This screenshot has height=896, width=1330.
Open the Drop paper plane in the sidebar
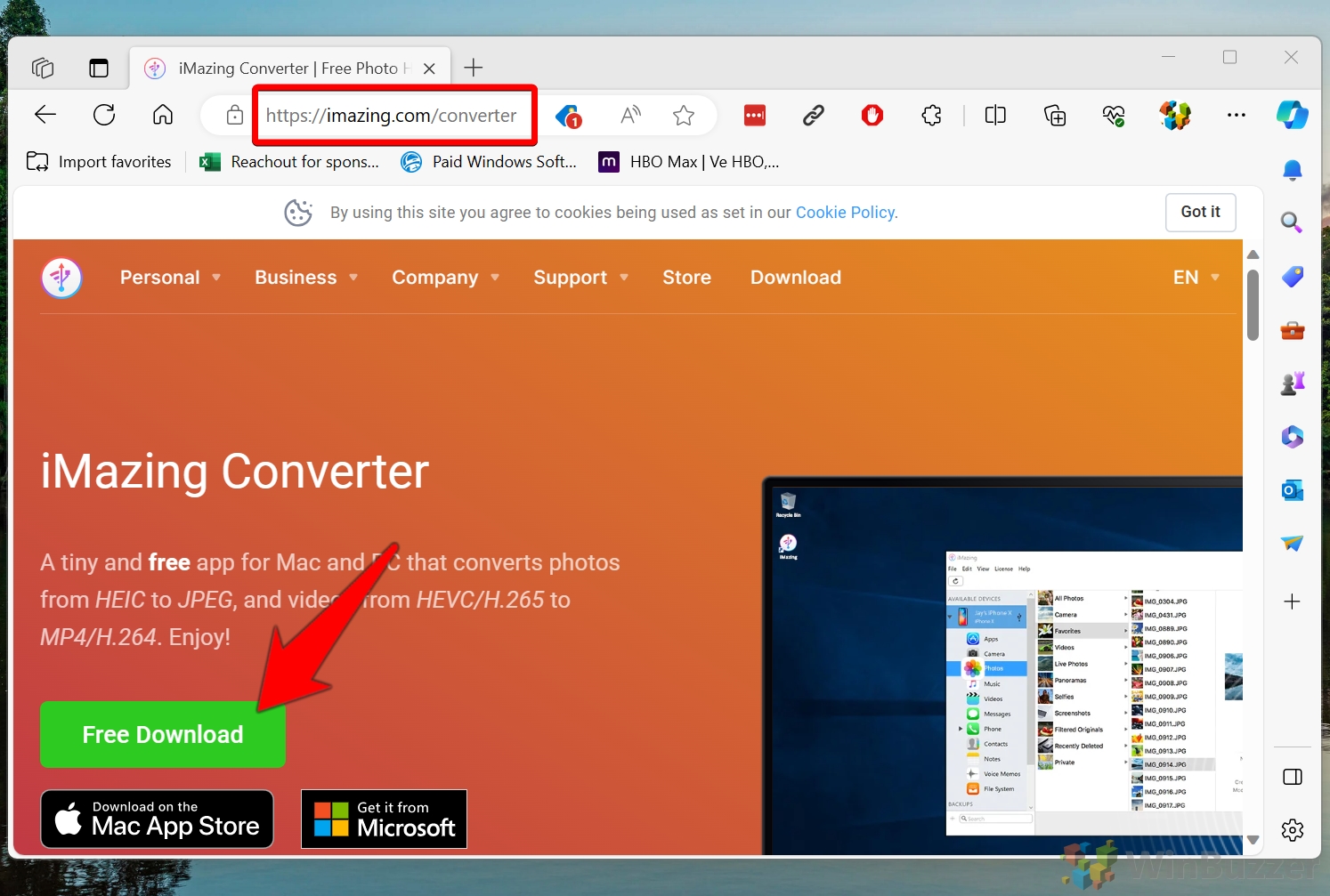(1293, 543)
